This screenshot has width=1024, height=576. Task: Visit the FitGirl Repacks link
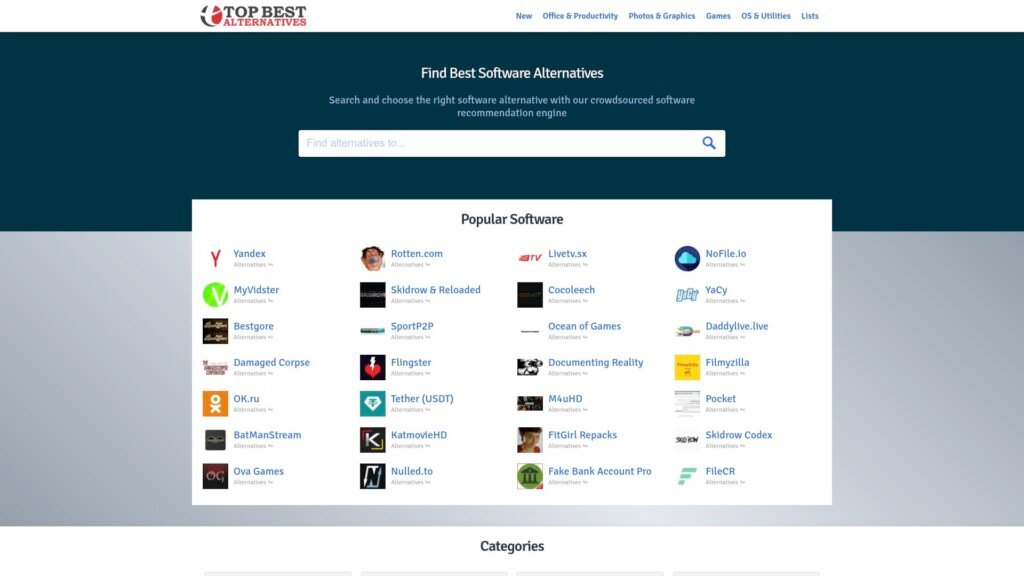(583, 435)
